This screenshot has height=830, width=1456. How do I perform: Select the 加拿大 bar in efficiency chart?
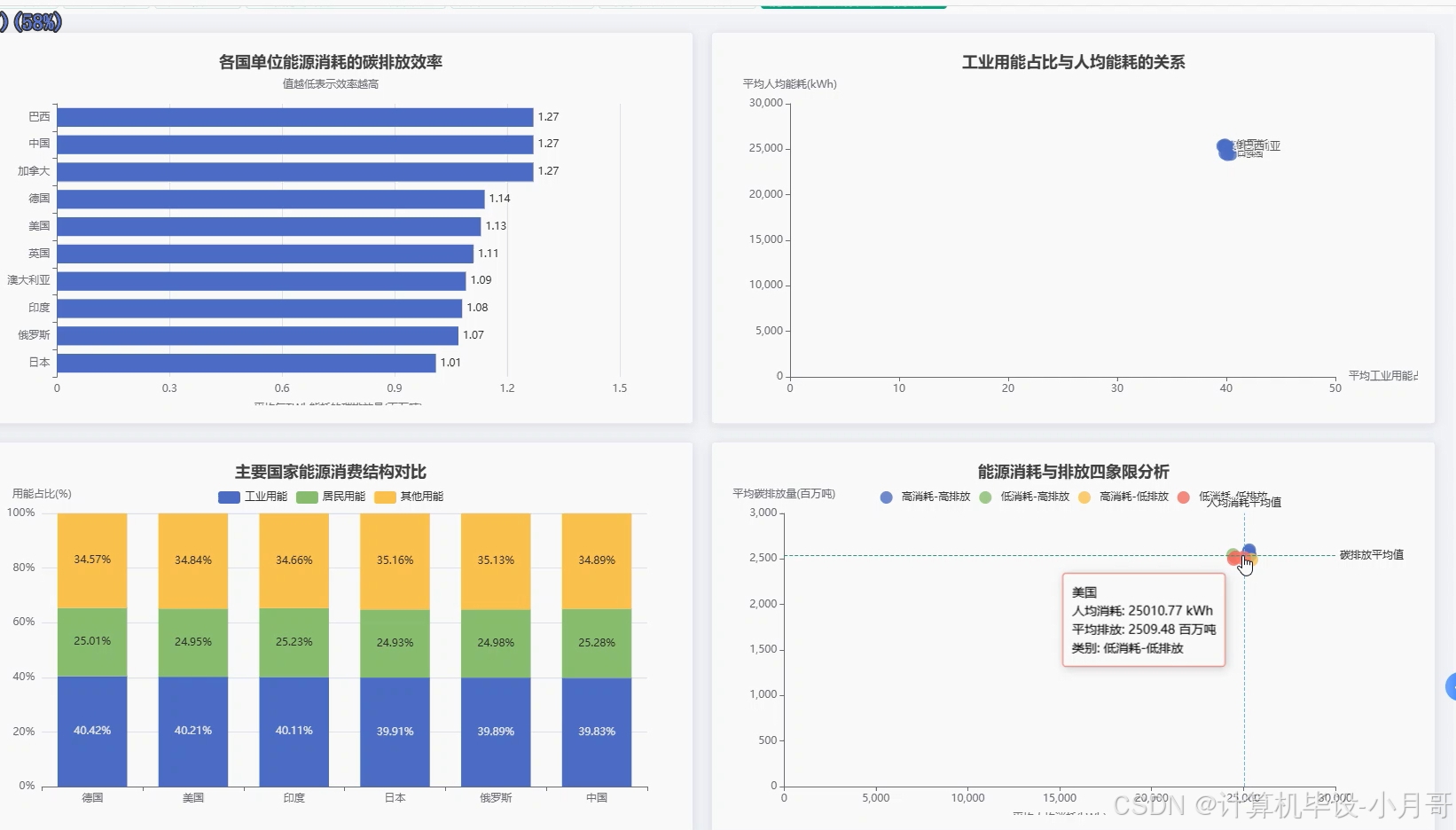(x=295, y=171)
